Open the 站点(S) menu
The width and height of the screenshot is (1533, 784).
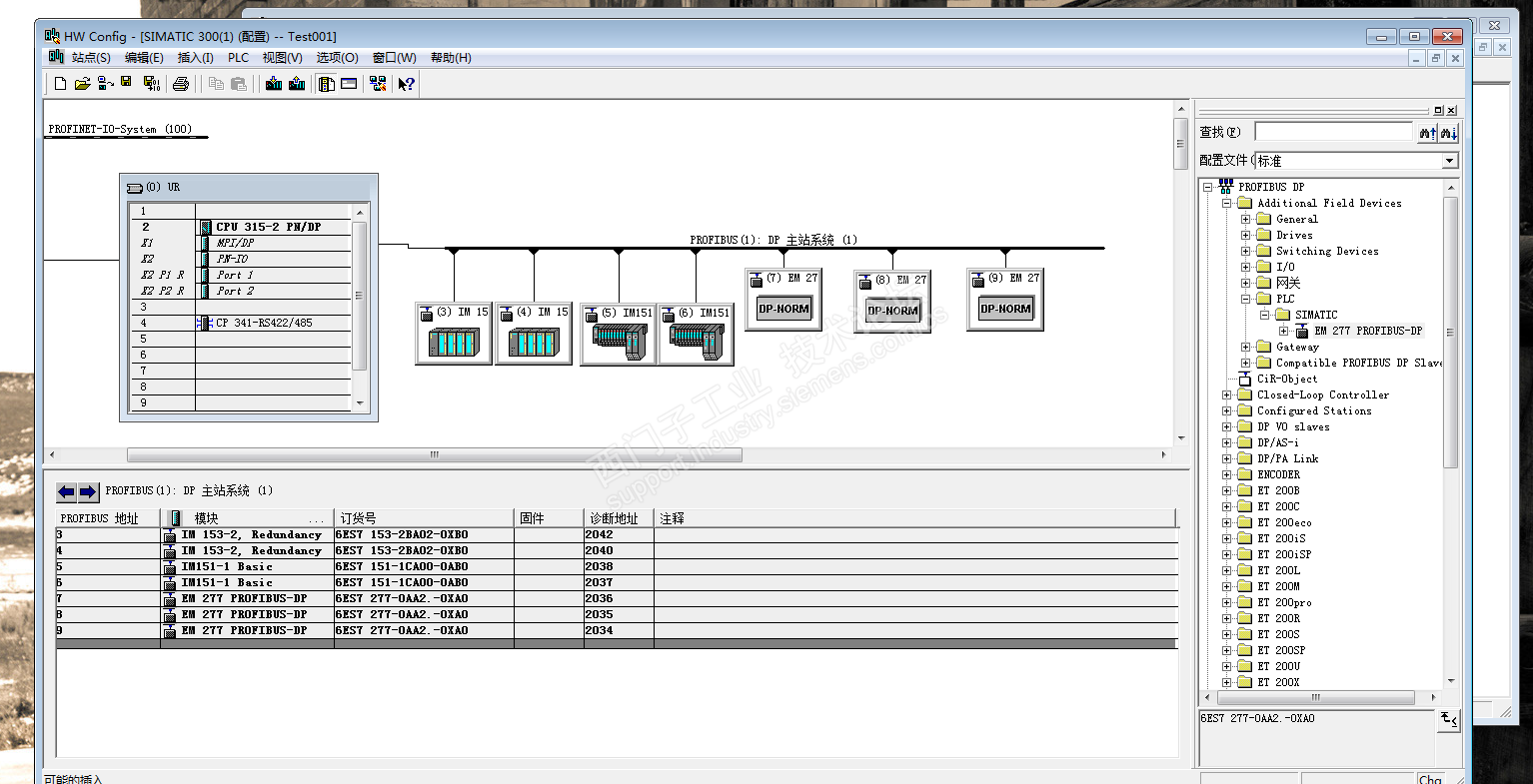(91, 58)
